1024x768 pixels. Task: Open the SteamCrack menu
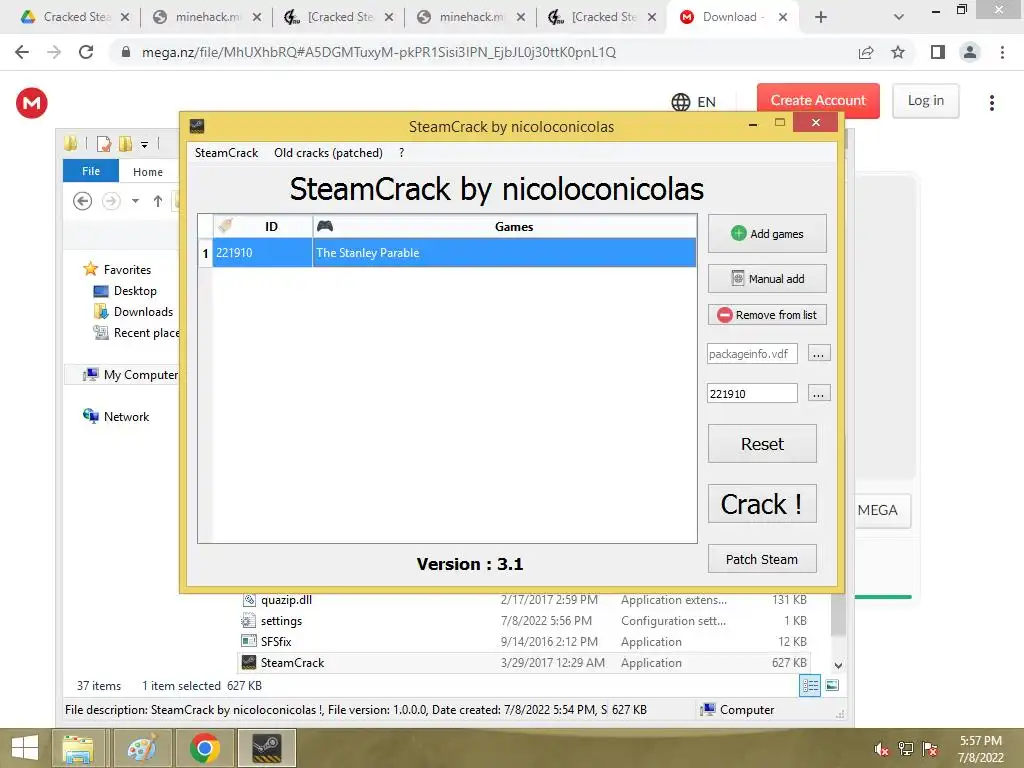coord(227,153)
